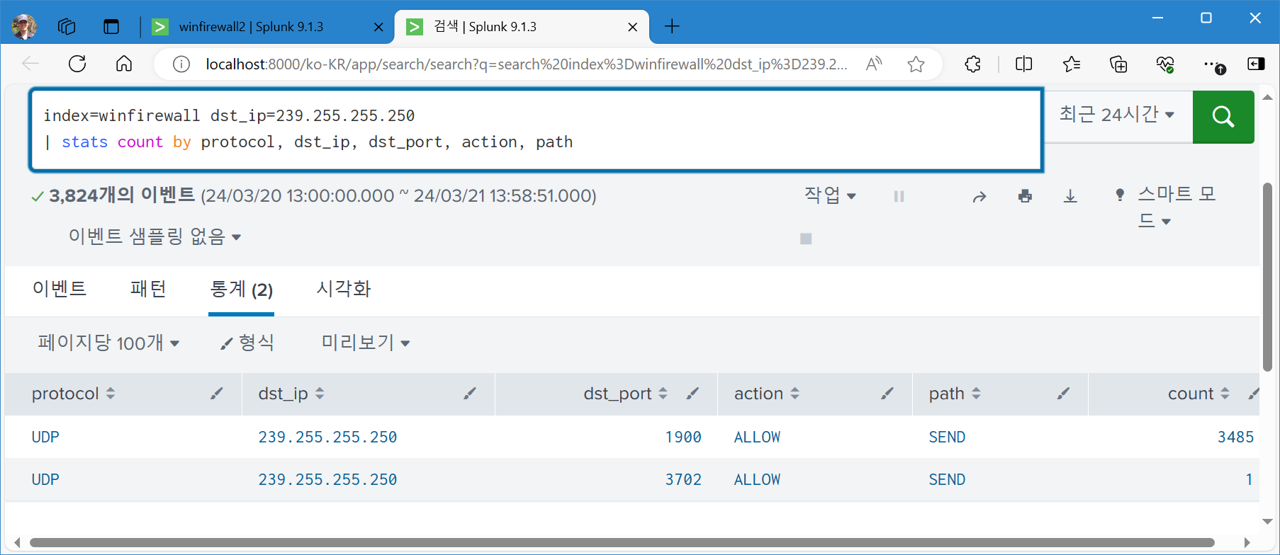
Task: Open 최근 24시간 time range picker
Action: (1117, 115)
